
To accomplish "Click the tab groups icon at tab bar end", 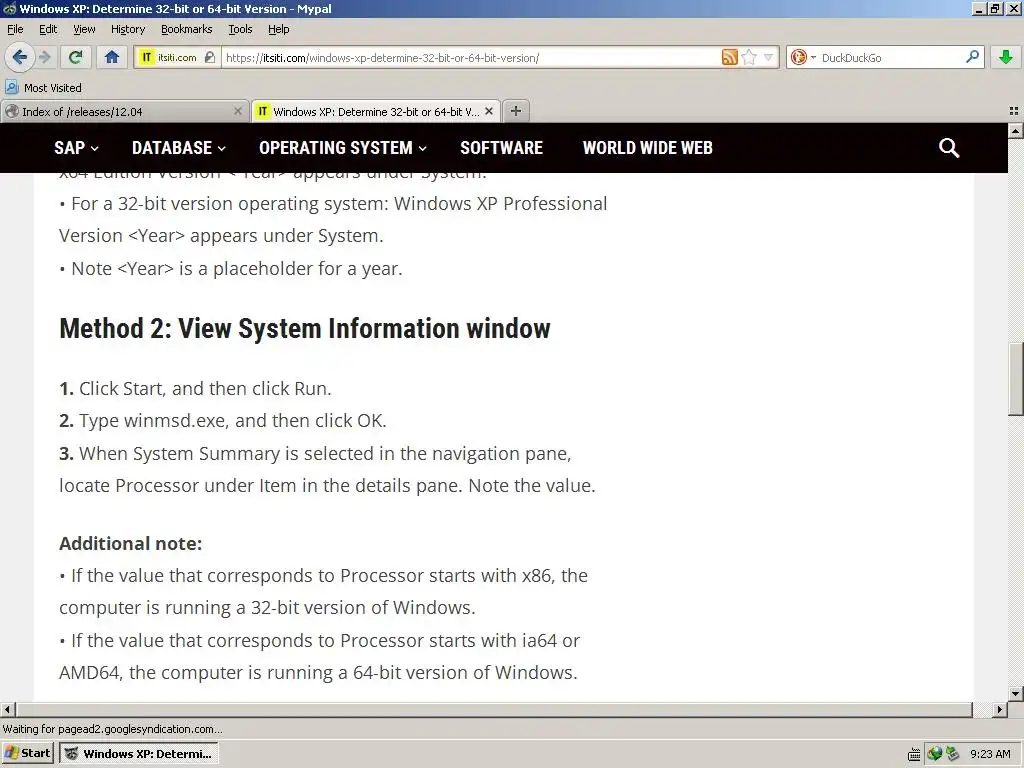I will [1014, 111].
